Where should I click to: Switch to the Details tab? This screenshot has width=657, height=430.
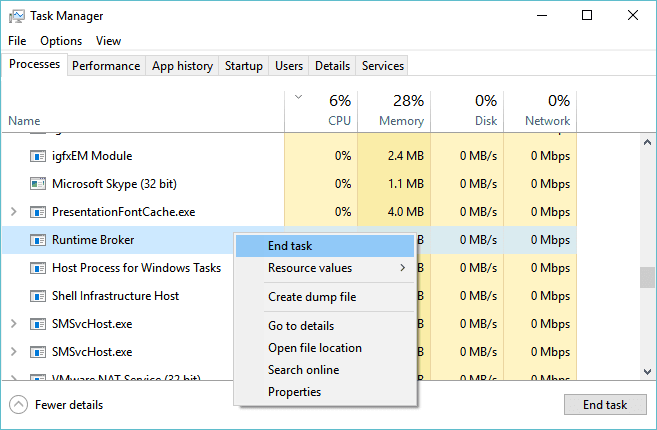(x=332, y=66)
